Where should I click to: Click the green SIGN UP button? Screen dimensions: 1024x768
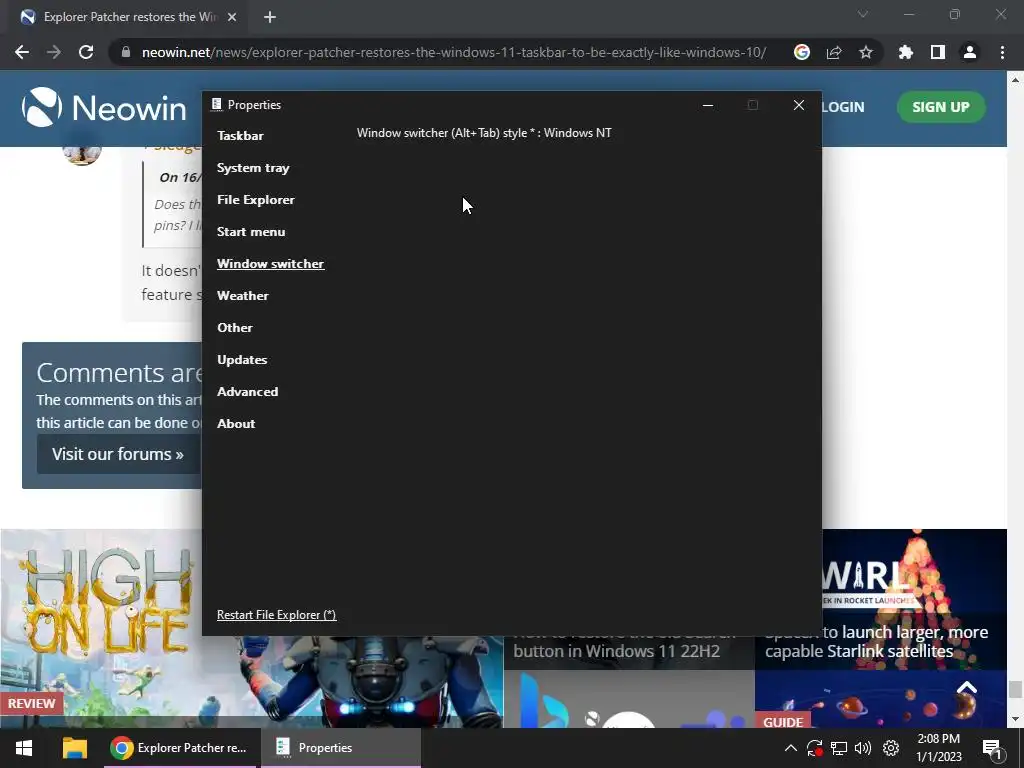point(940,107)
